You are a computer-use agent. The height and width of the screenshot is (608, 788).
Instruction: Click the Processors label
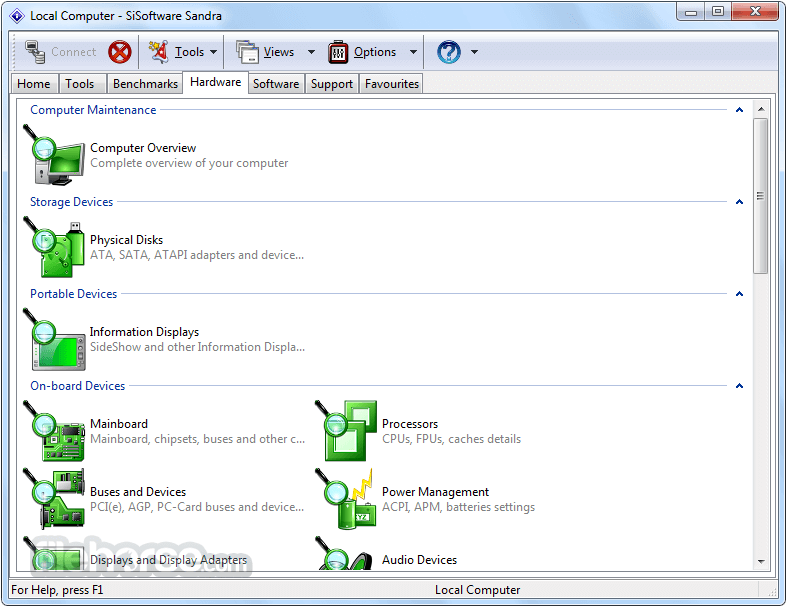[x=410, y=424]
